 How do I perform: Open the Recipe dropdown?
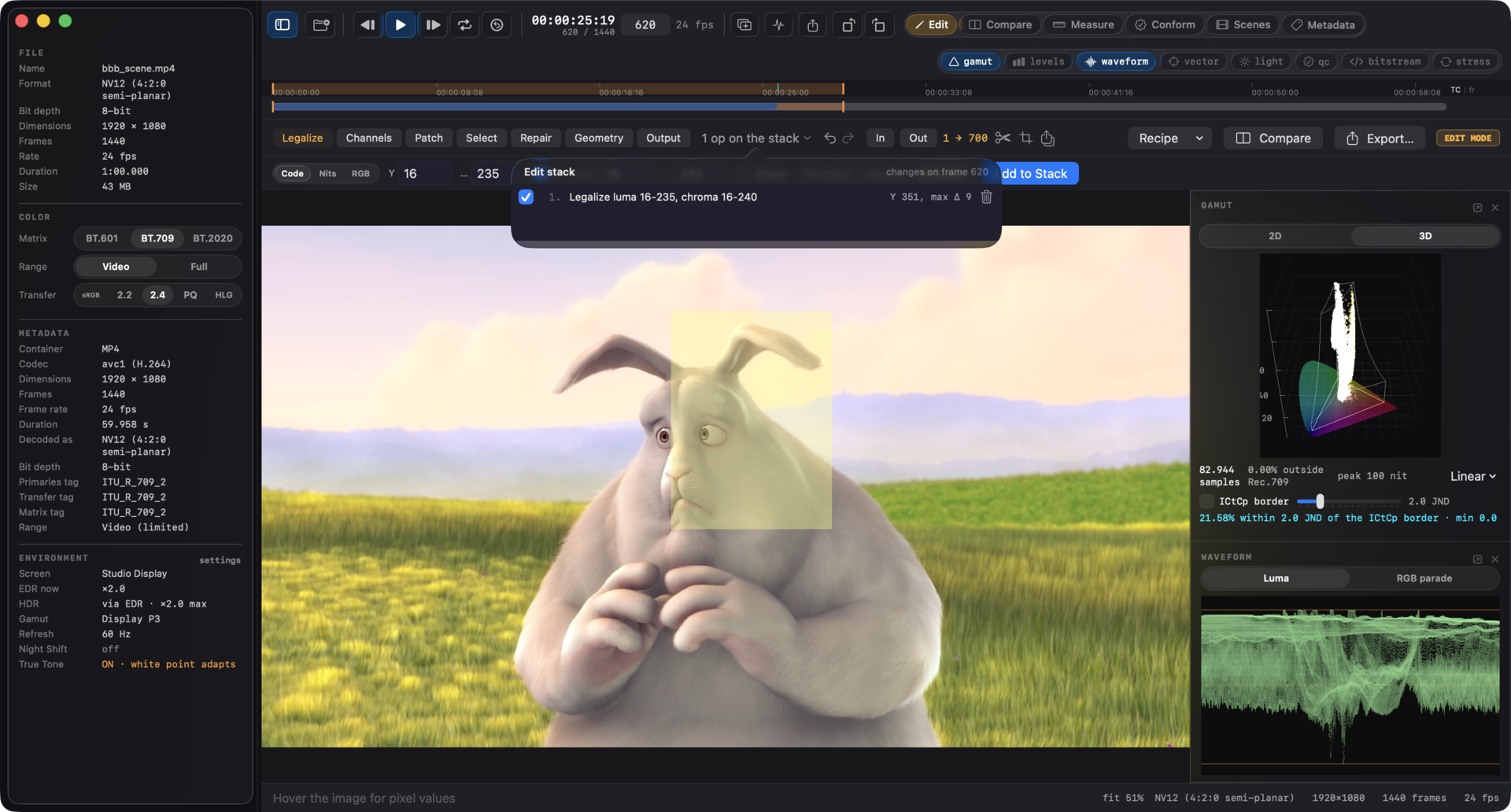(x=1170, y=138)
